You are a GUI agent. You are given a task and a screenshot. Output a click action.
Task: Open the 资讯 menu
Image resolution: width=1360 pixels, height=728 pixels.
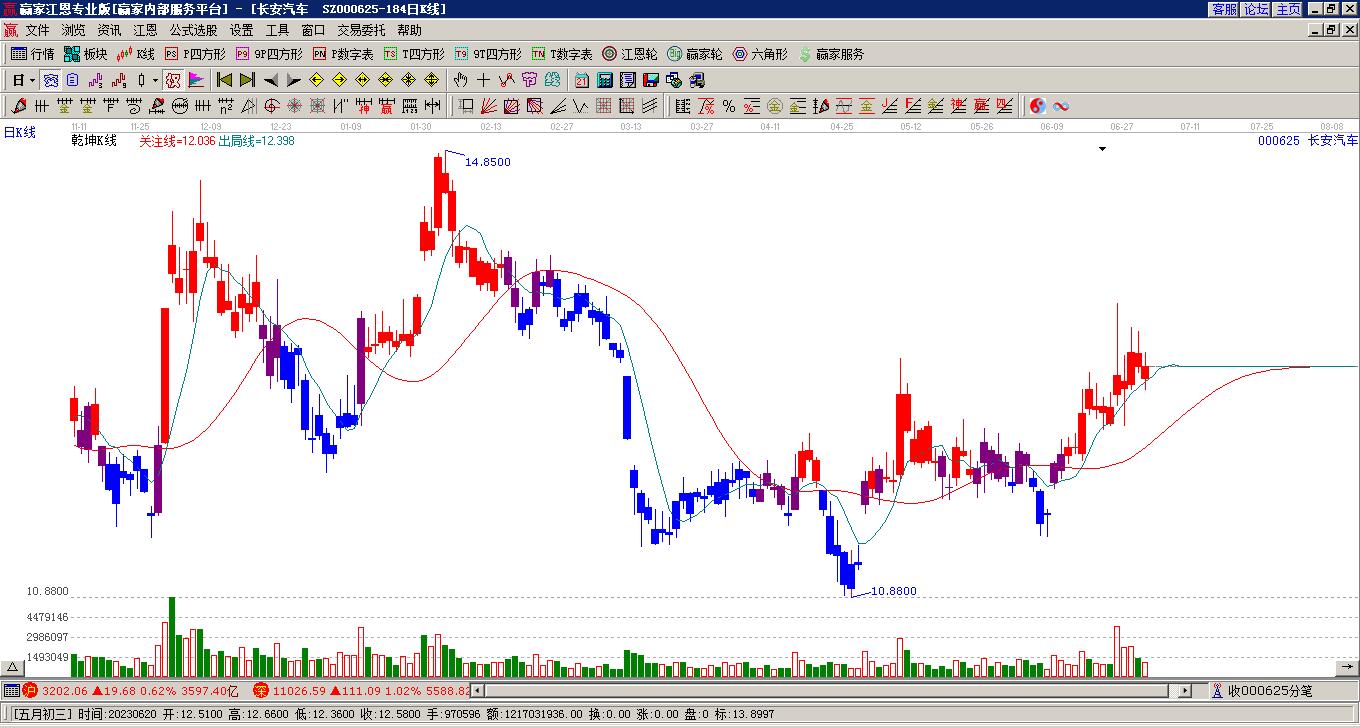point(109,30)
